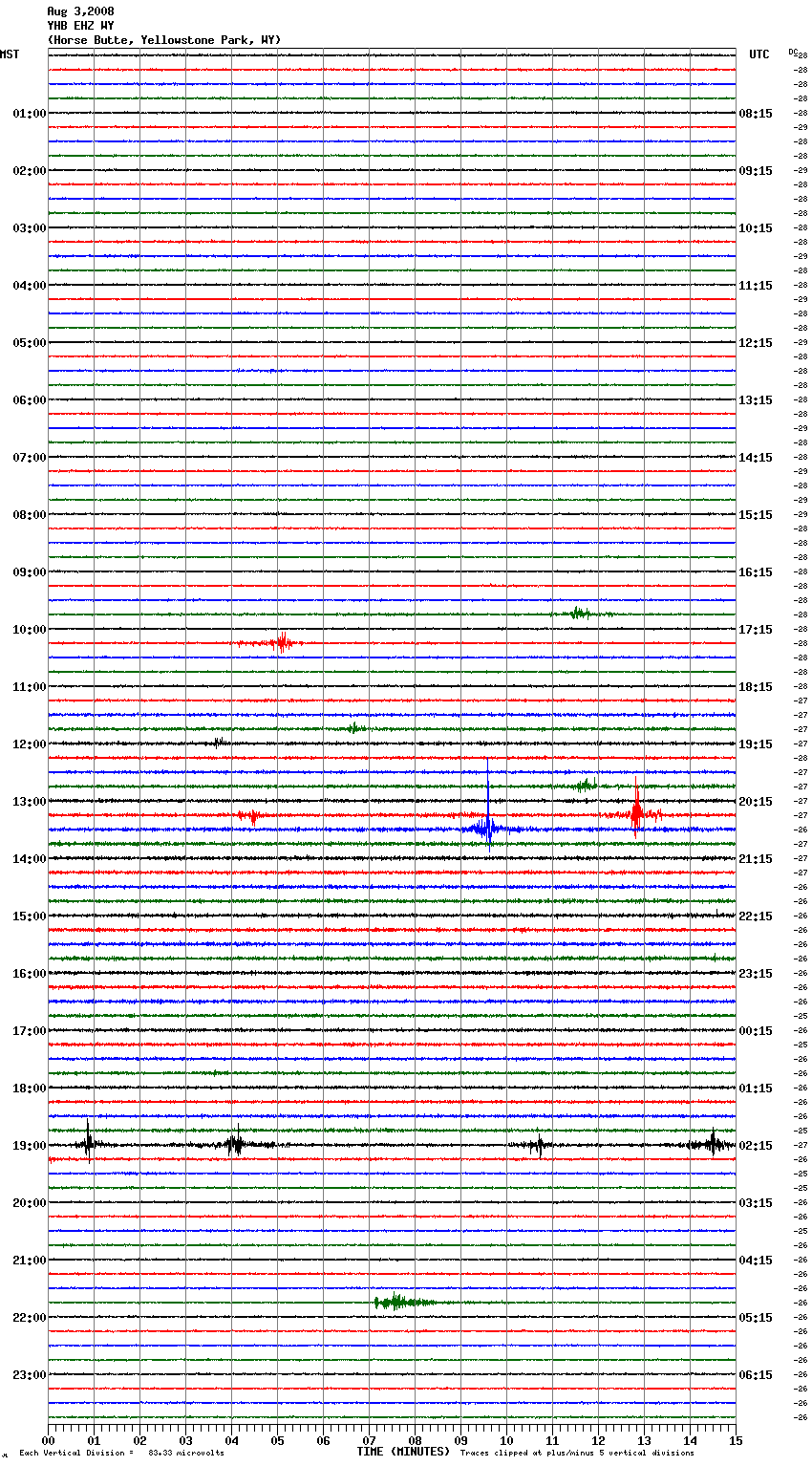Click the '08:15' UTC time label

pos(756,114)
